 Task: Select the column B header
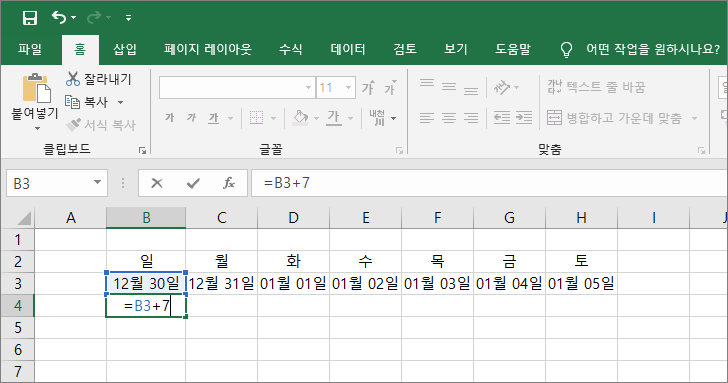(x=146, y=218)
